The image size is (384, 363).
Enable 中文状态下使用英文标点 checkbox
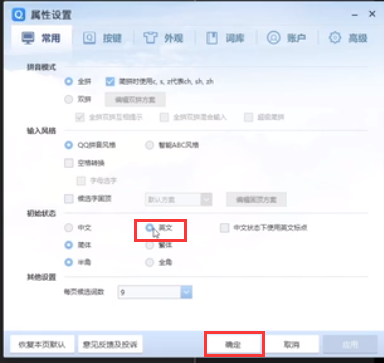pyautogui.click(x=224, y=228)
